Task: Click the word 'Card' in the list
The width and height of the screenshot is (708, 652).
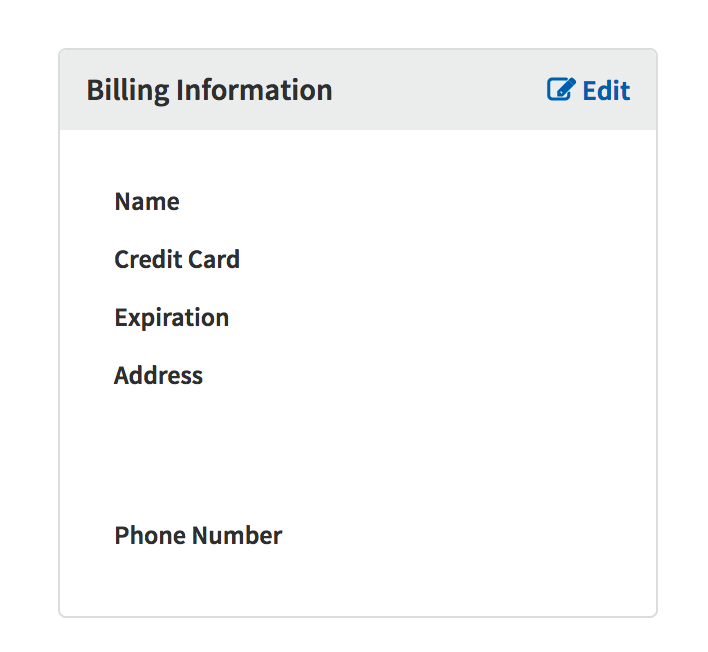Action: click(x=216, y=260)
